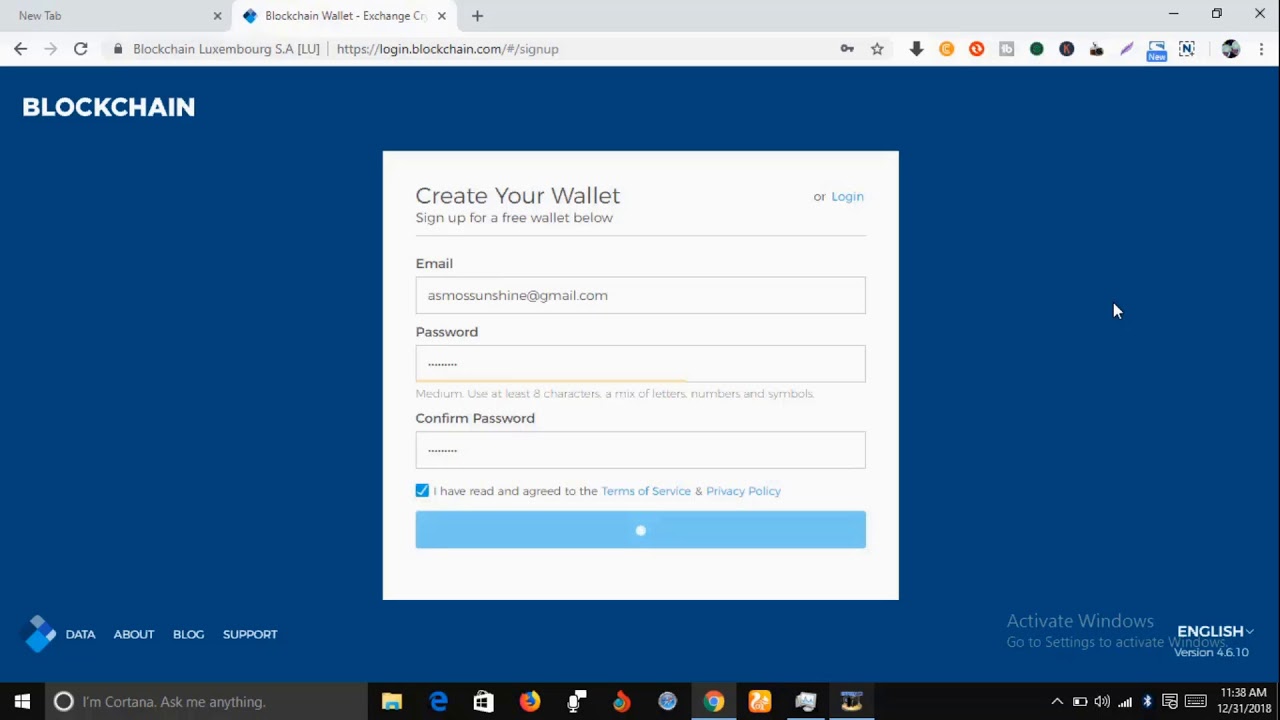Click the light blue loading submit button
The width and height of the screenshot is (1280, 720).
click(640, 530)
